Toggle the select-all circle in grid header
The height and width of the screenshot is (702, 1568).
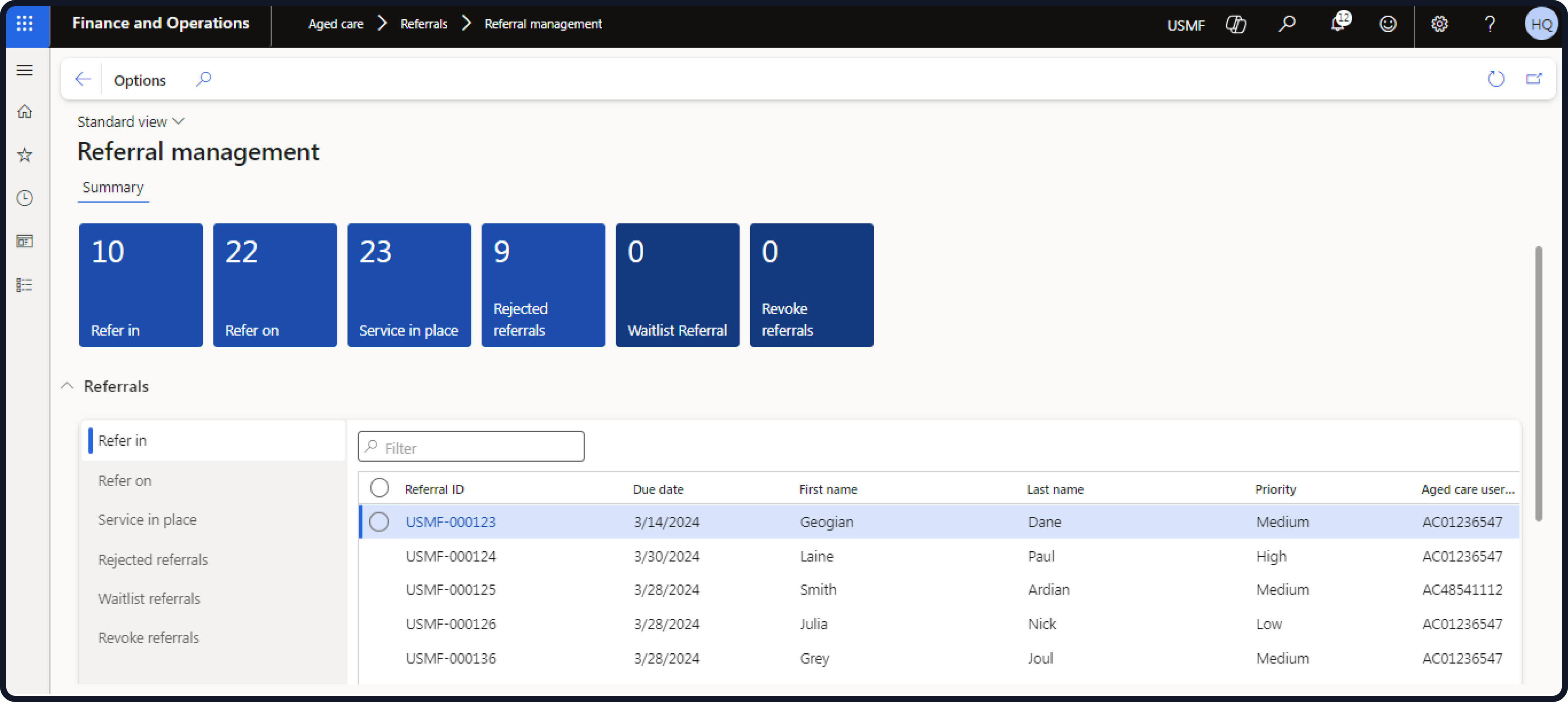tap(379, 488)
